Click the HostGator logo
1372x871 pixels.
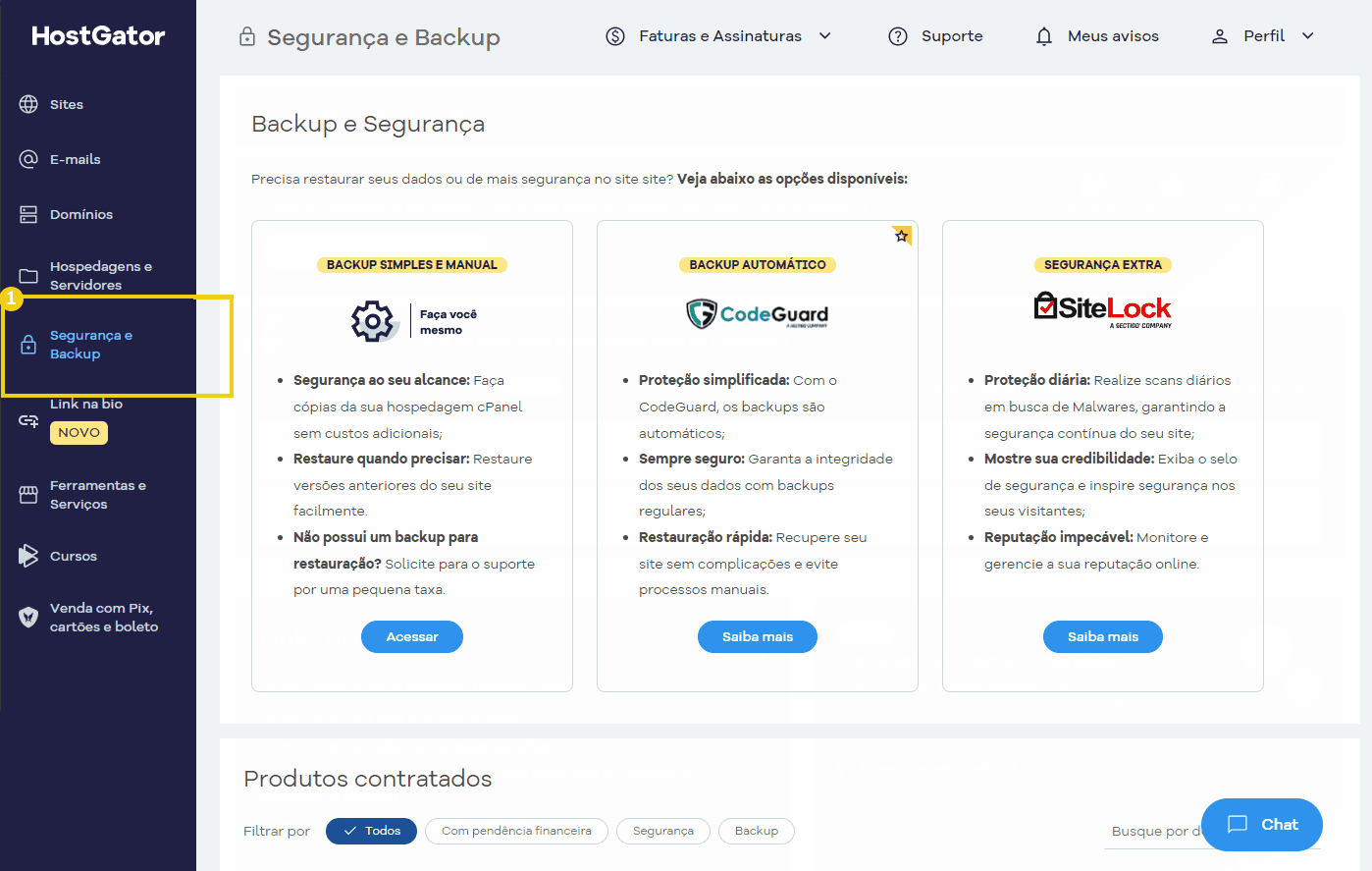[x=98, y=36]
